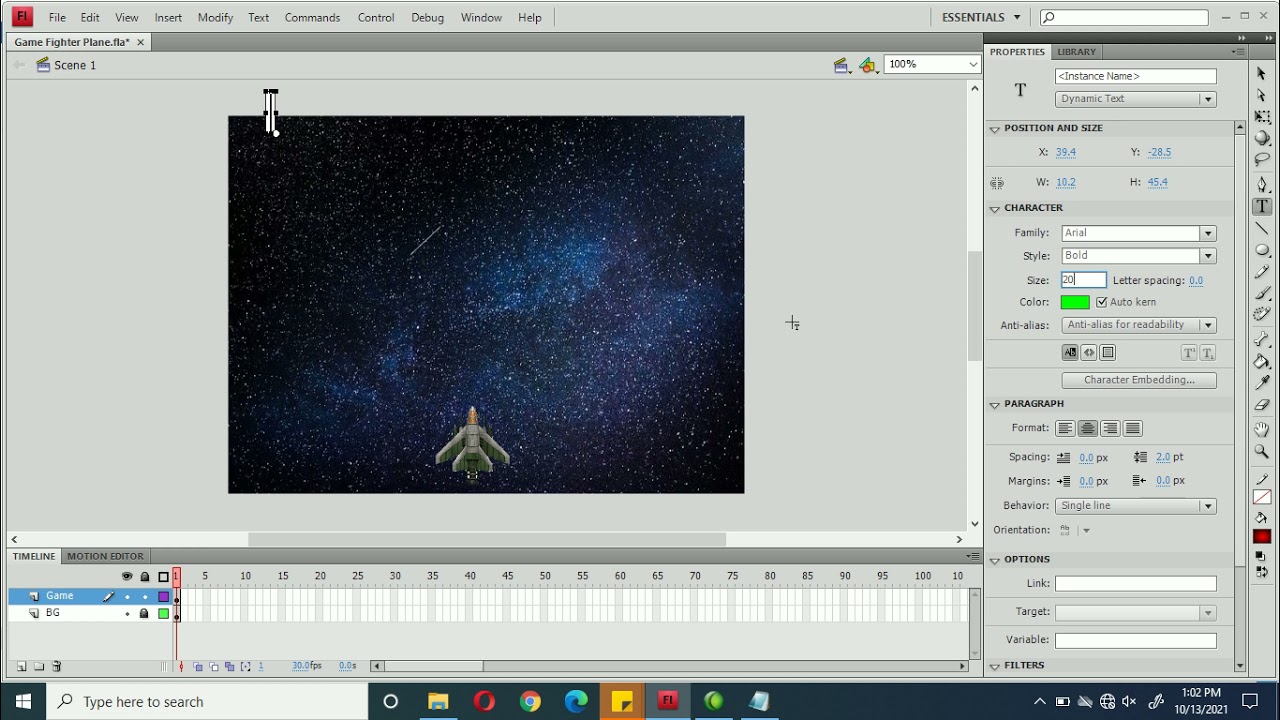Image resolution: width=1280 pixels, height=720 pixels.
Task: Select the 3D Rotation tool
Action: pos(1262,138)
